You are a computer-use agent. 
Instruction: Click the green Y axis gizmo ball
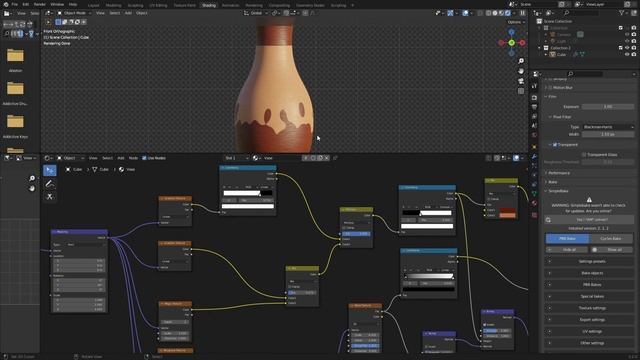[511, 42]
